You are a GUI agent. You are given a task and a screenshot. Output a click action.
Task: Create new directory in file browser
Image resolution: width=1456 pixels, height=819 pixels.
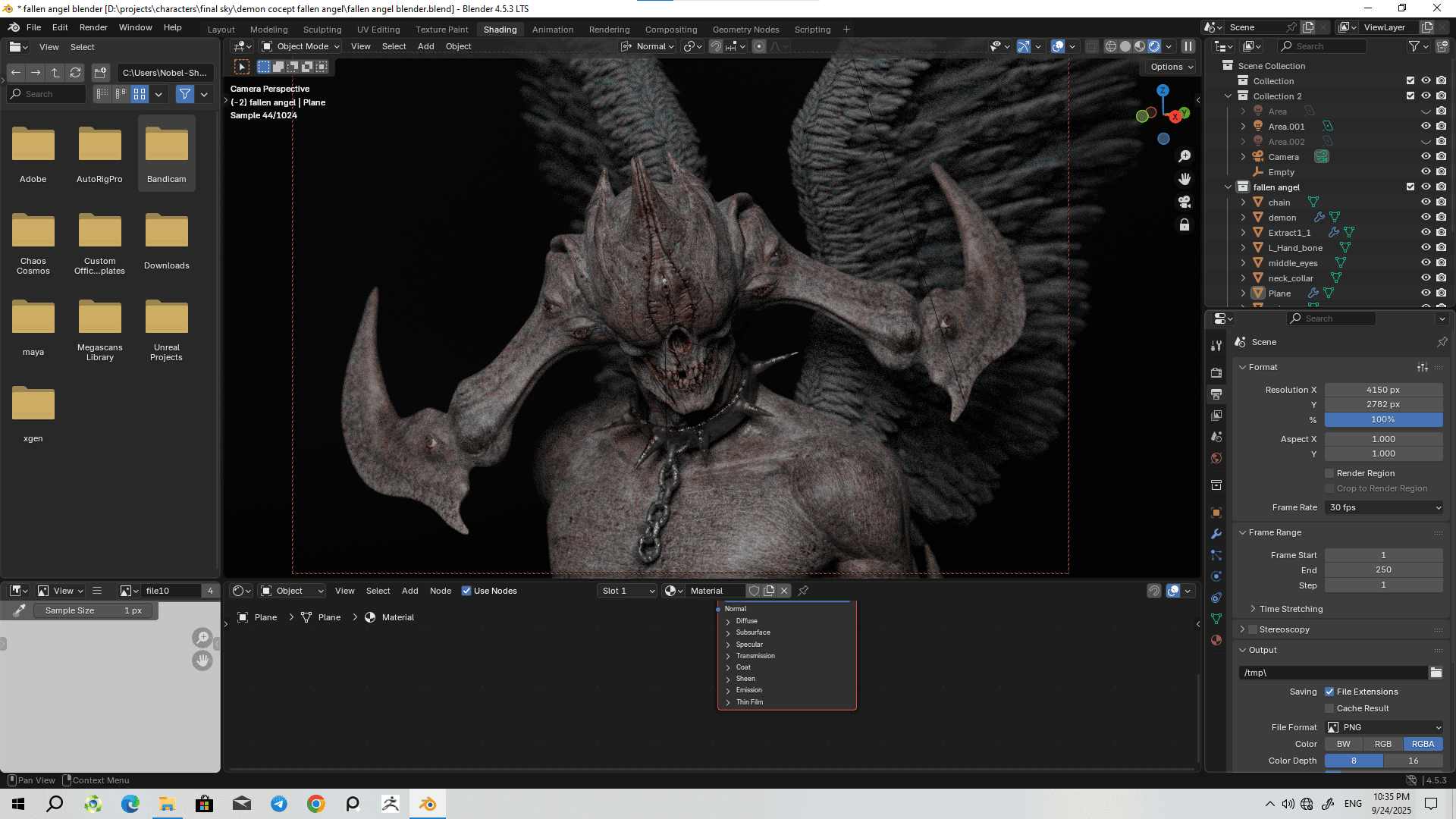(x=100, y=73)
